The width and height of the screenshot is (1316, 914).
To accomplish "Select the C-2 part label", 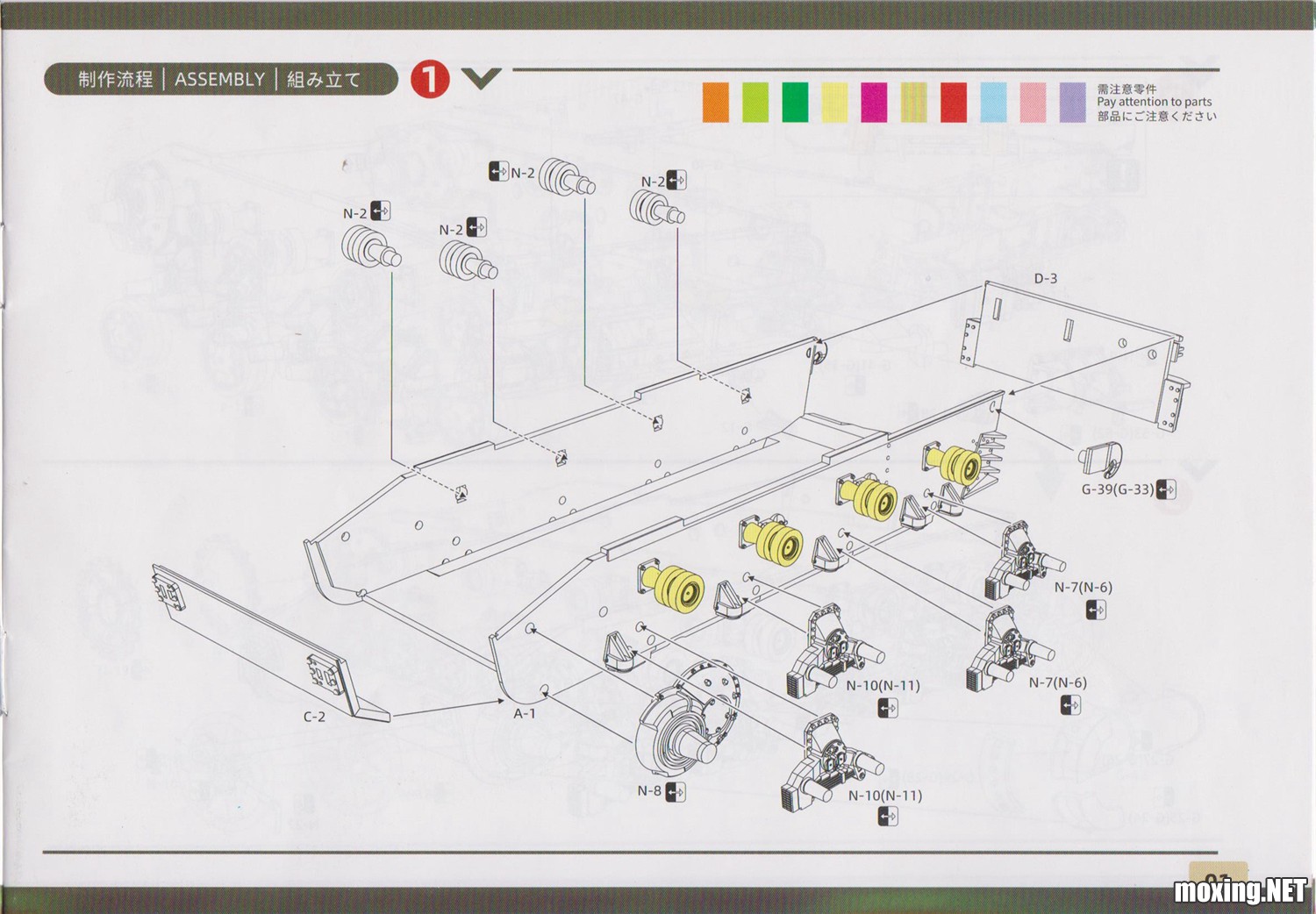I will tap(314, 717).
